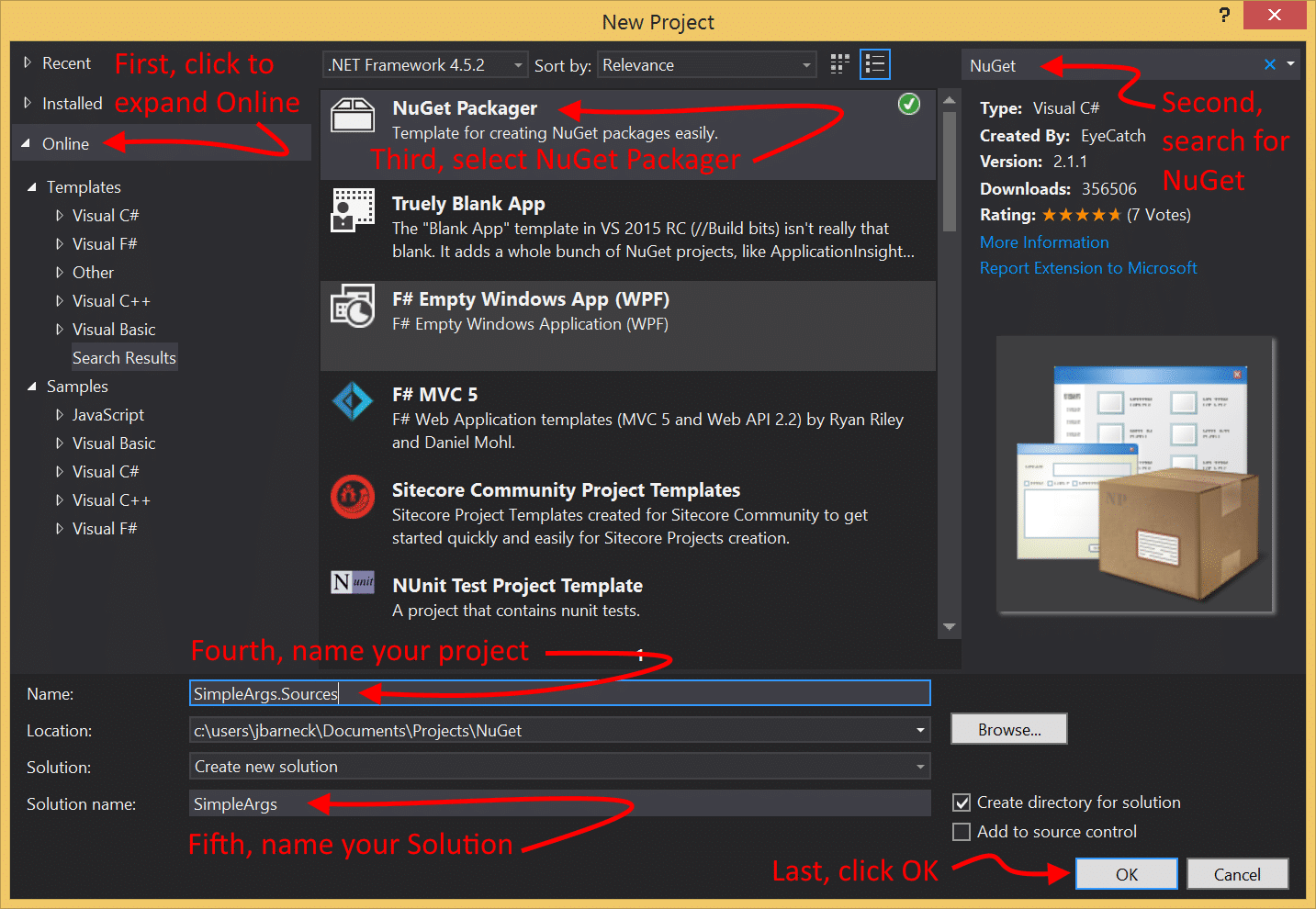This screenshot has width=1316, height=909.
Task: Click the green installed checkmark on NuGet Packager
Action: point(909,105)
